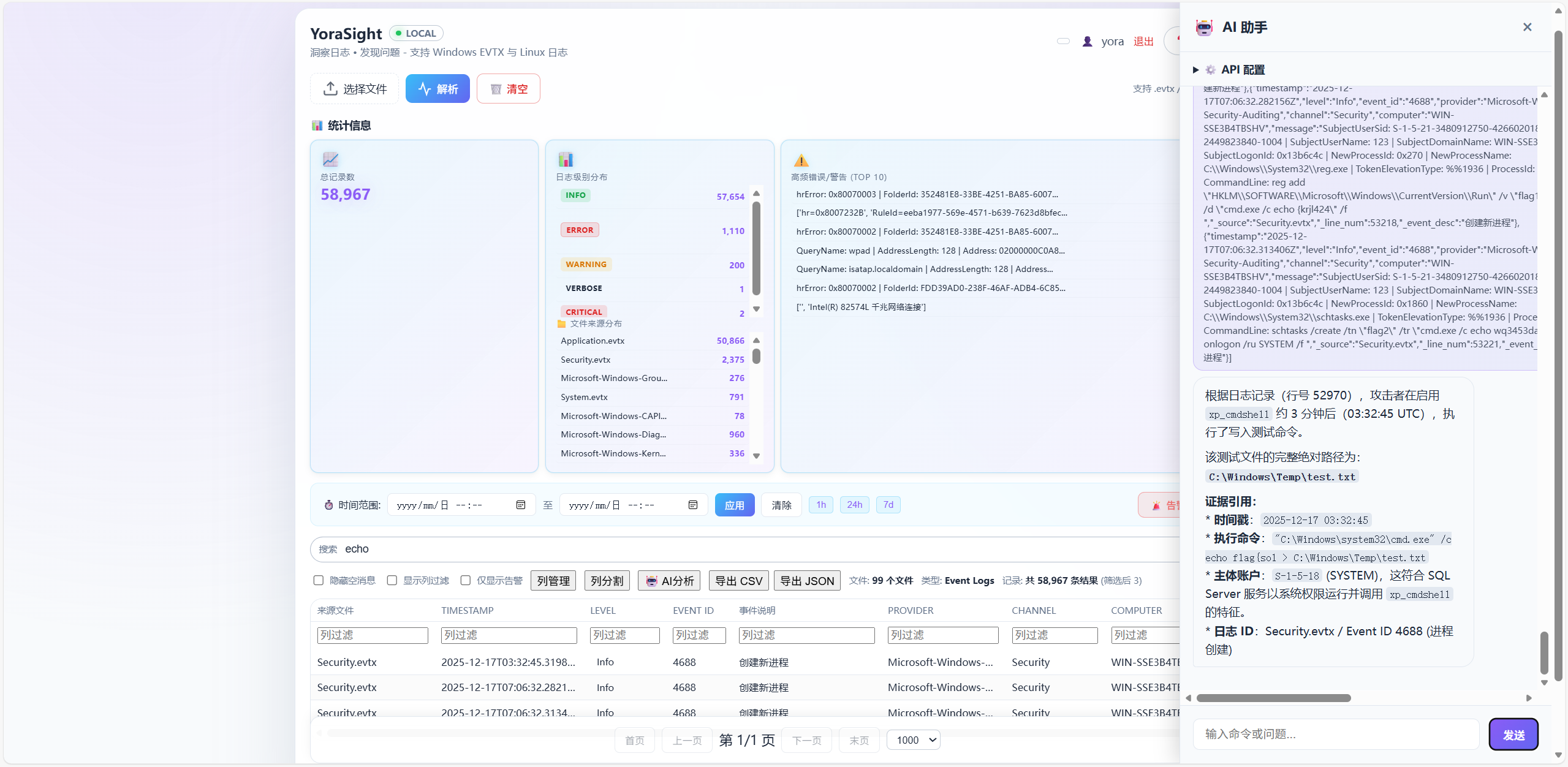Click the robot icon on AI分析

pyautogui.click(x=651, y=581)
